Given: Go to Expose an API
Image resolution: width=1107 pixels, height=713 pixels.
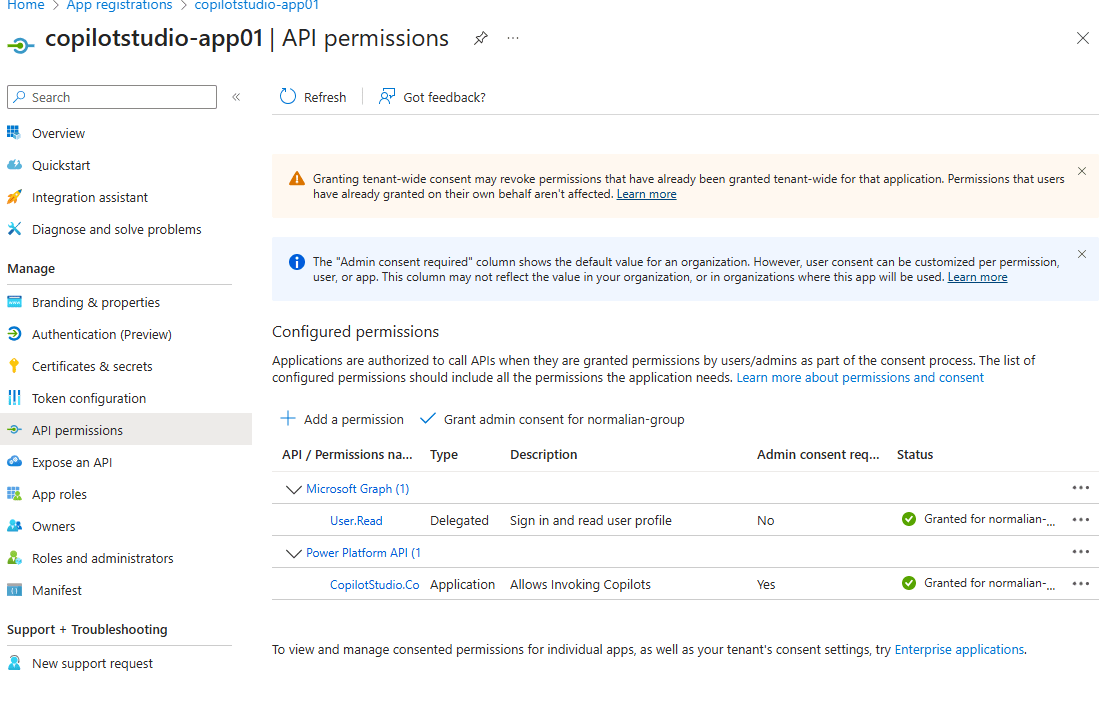Looking at the screenshot, I should pyautogui.click(x=72, y=462).
